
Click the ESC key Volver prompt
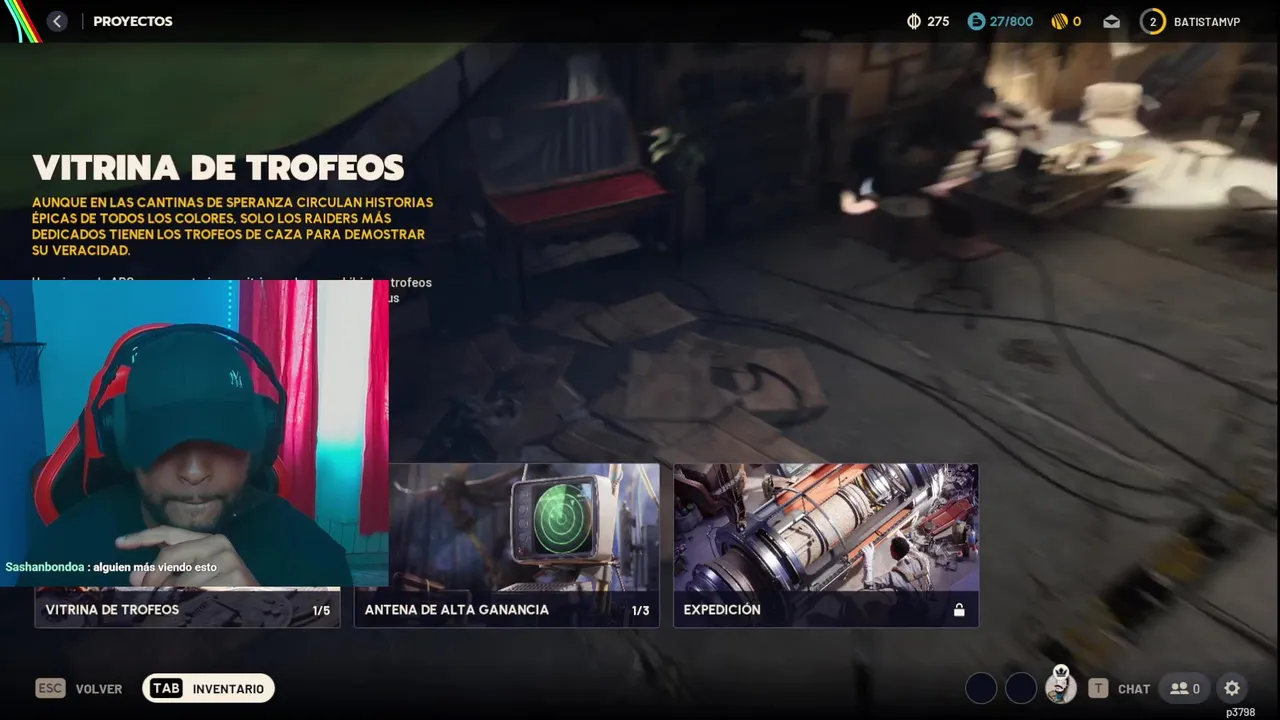click(x=79, y=688)
